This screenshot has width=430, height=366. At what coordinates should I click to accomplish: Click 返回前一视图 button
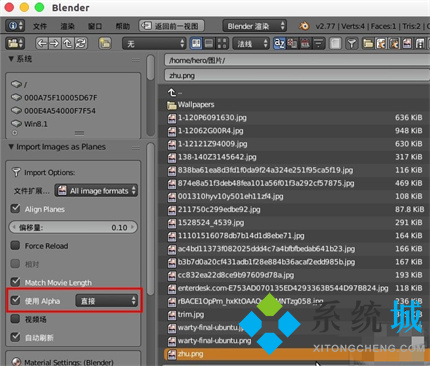tap(171, 26)
